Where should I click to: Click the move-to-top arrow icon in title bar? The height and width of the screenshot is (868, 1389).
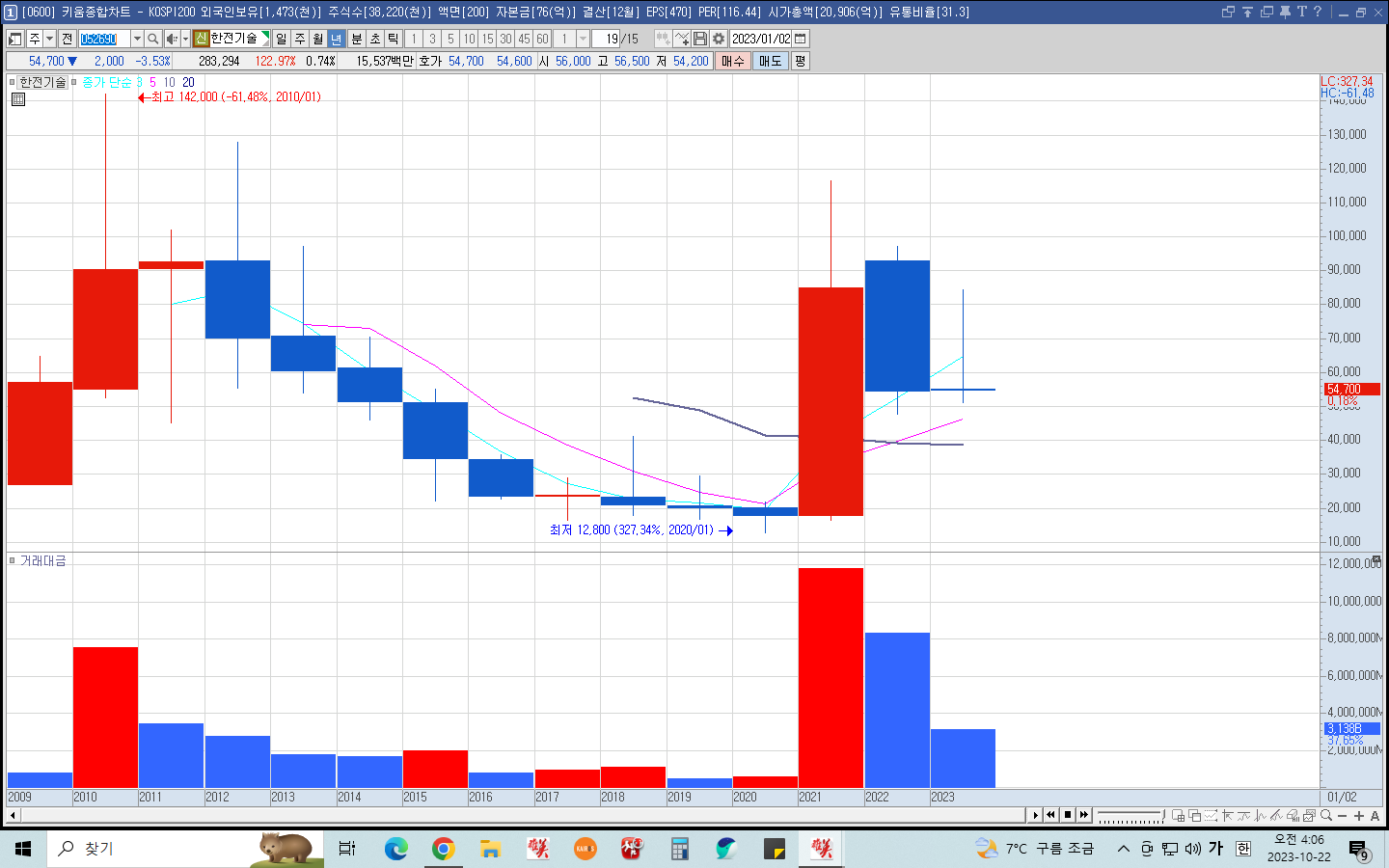1247,12
